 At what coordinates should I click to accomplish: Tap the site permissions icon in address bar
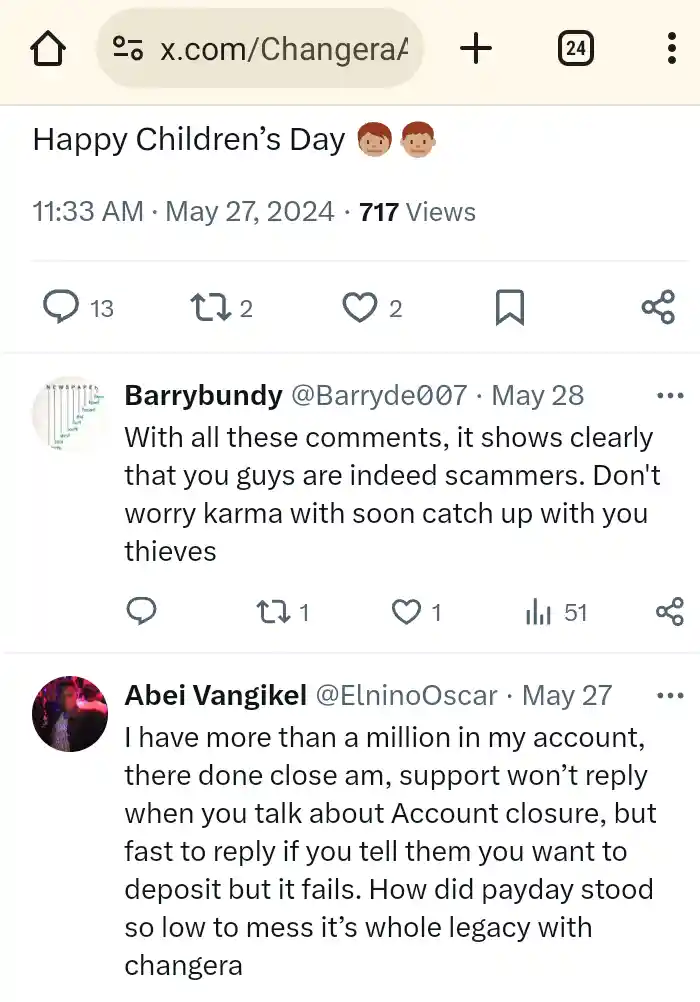[127, 48]
